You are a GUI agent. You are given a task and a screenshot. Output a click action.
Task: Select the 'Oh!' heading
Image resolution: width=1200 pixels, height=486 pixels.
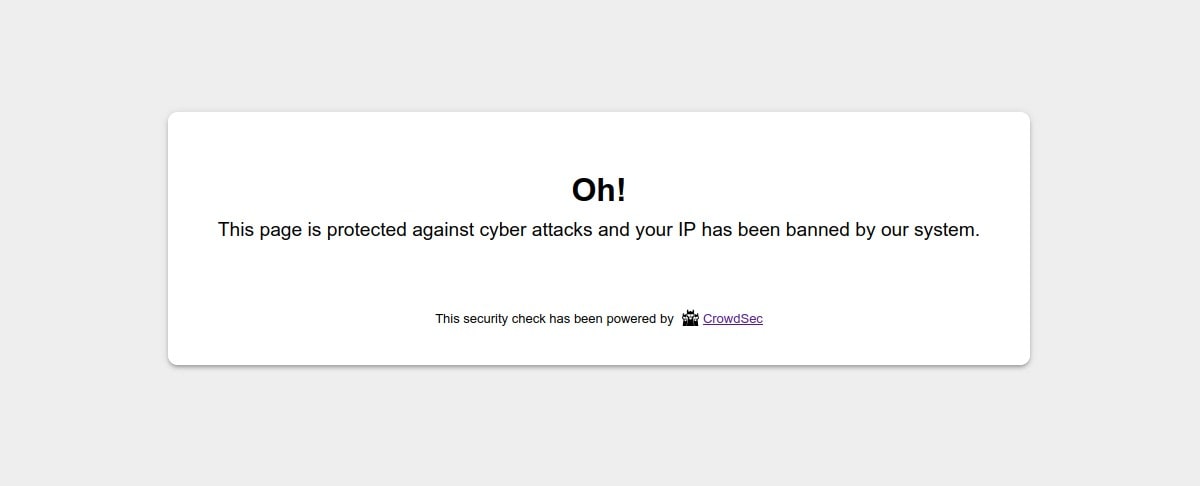pyautogui.click(x=599, y=190)
